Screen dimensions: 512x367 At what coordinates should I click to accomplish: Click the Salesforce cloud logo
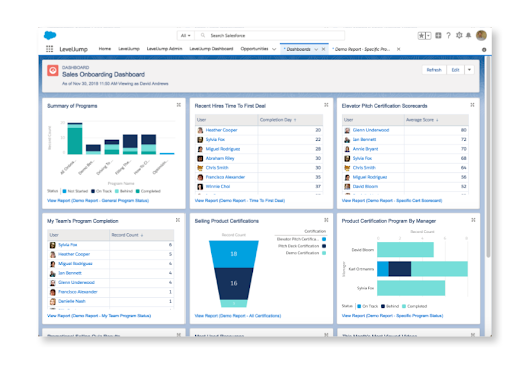pyautogui.click(x=50, y=35)
